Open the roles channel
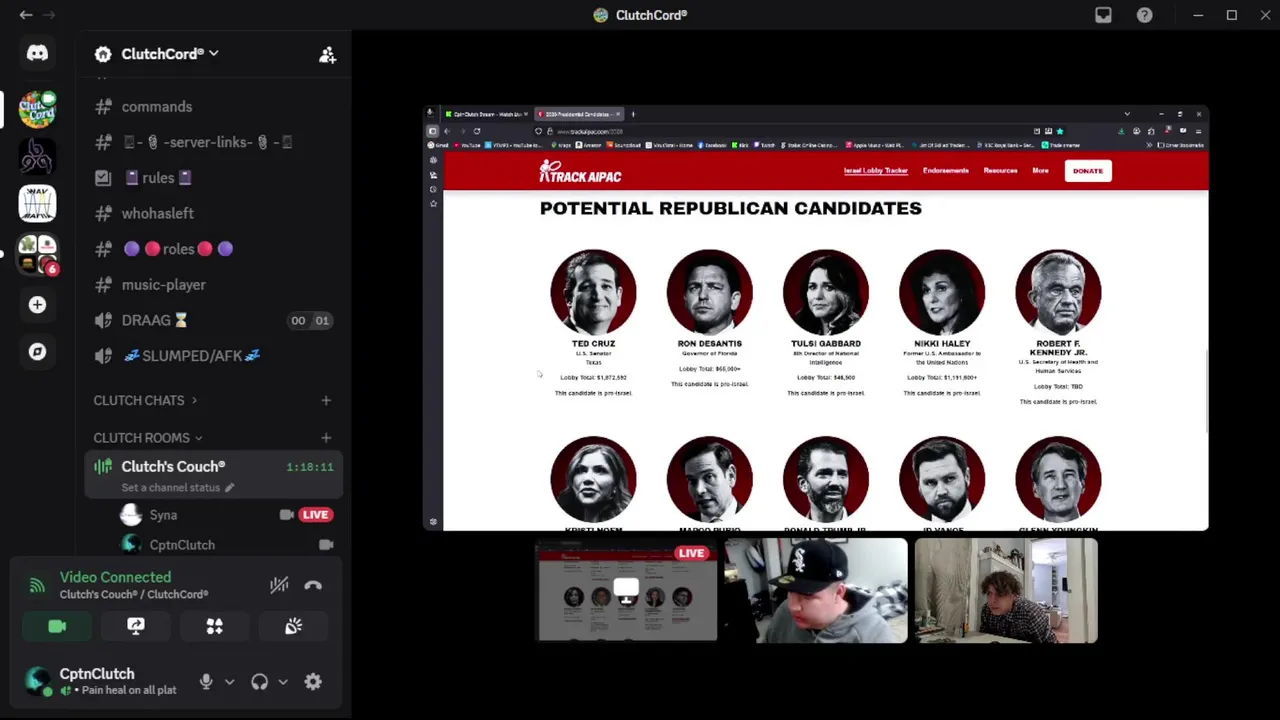 coord(214,249)
